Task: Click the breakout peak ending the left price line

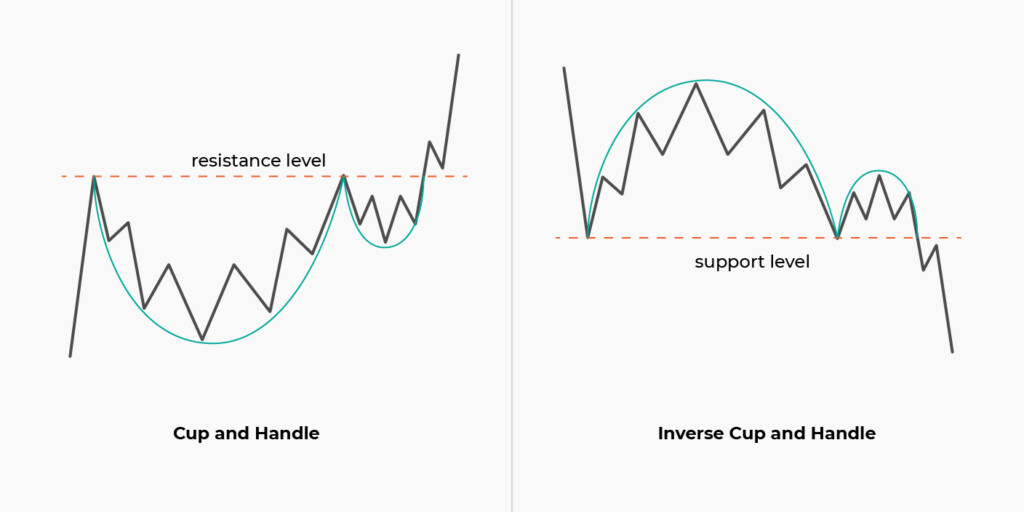Action: tap(458, 54)
